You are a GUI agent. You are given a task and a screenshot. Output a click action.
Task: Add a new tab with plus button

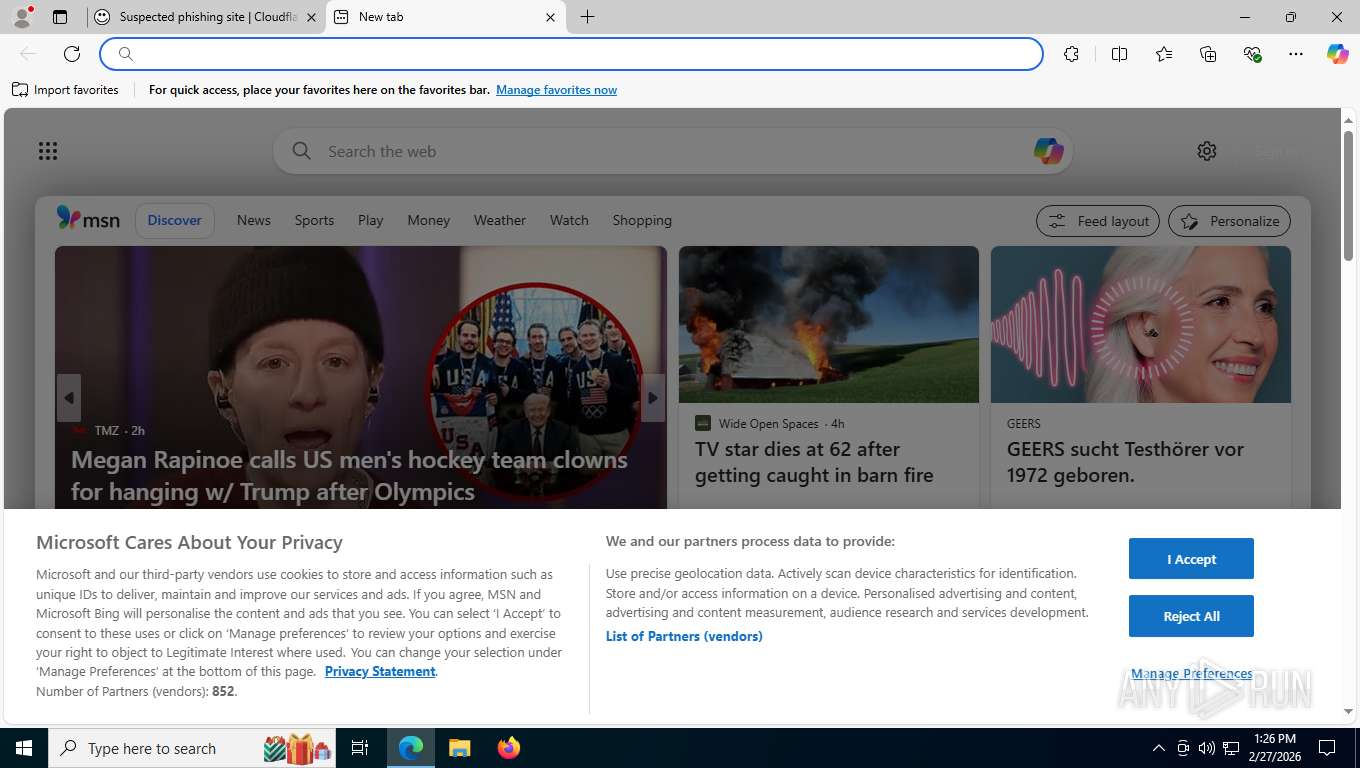click(x=587, y=17)
